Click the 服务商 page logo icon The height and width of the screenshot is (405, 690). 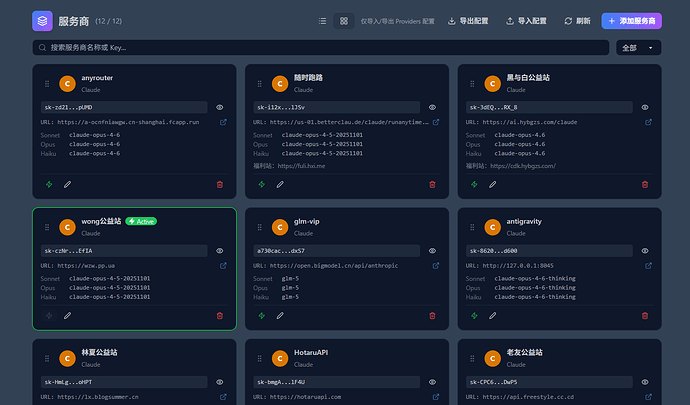click(42, 21)
